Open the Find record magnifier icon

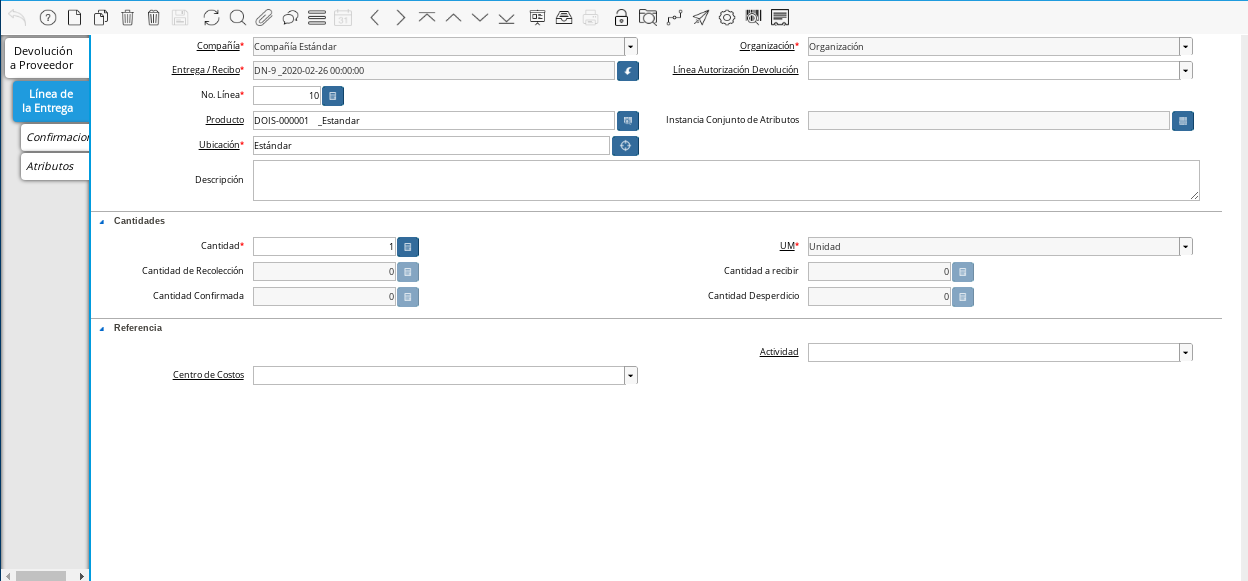click(x=237, y=17)
